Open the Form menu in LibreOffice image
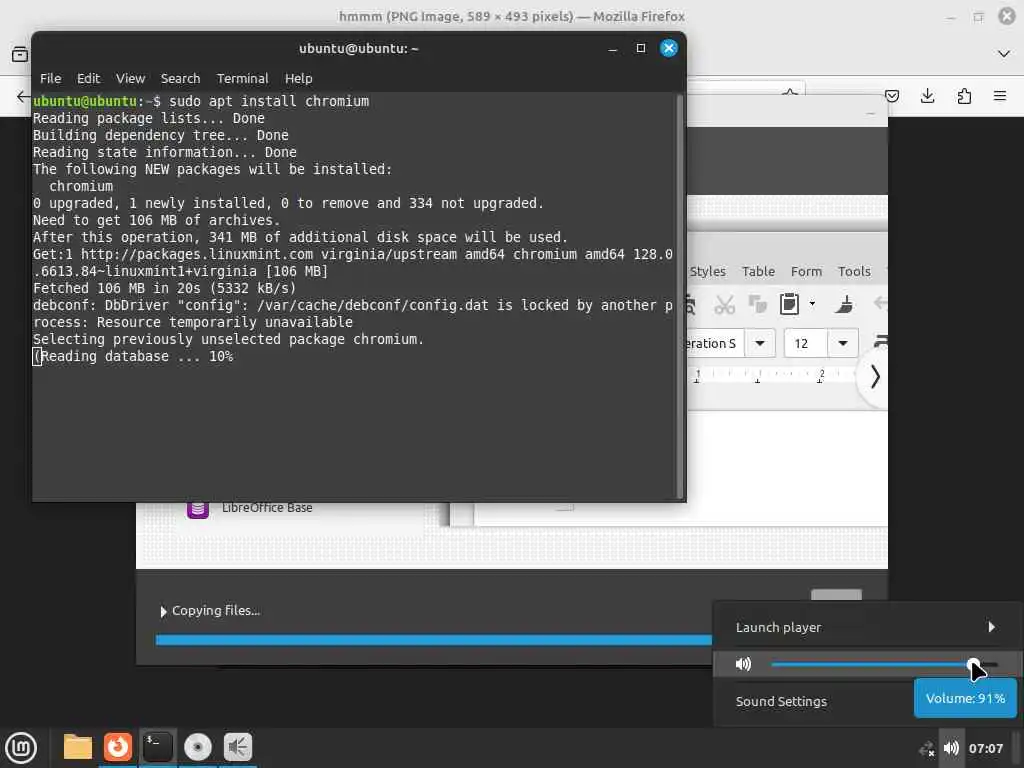 pyautogui.click(x=806, y=271)
